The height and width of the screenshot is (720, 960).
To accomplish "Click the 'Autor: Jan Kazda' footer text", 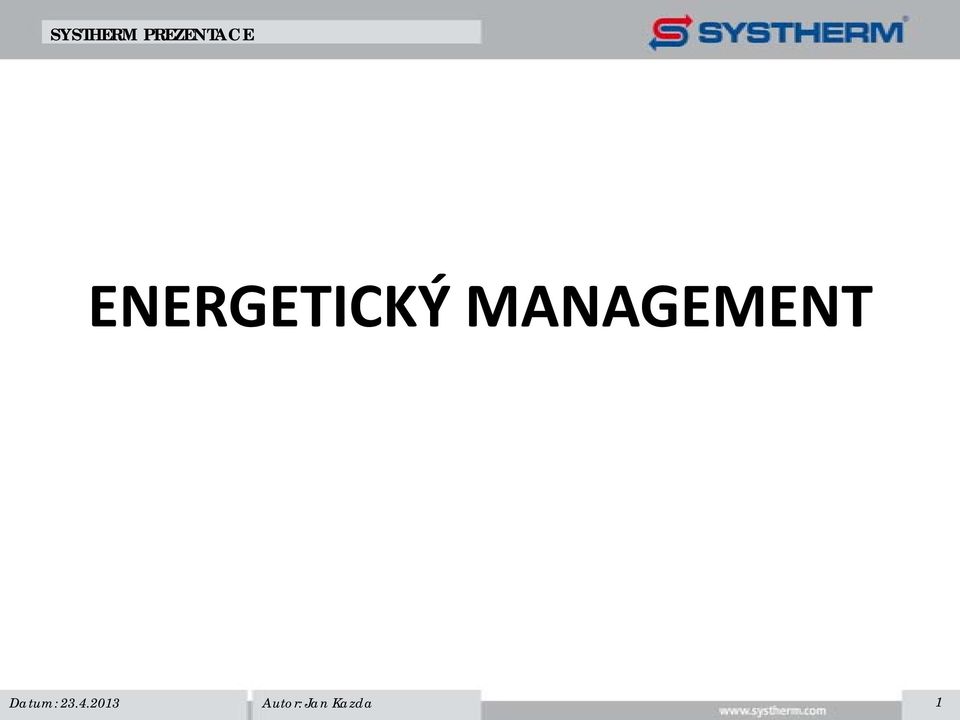I will click(x=317, y=703).
